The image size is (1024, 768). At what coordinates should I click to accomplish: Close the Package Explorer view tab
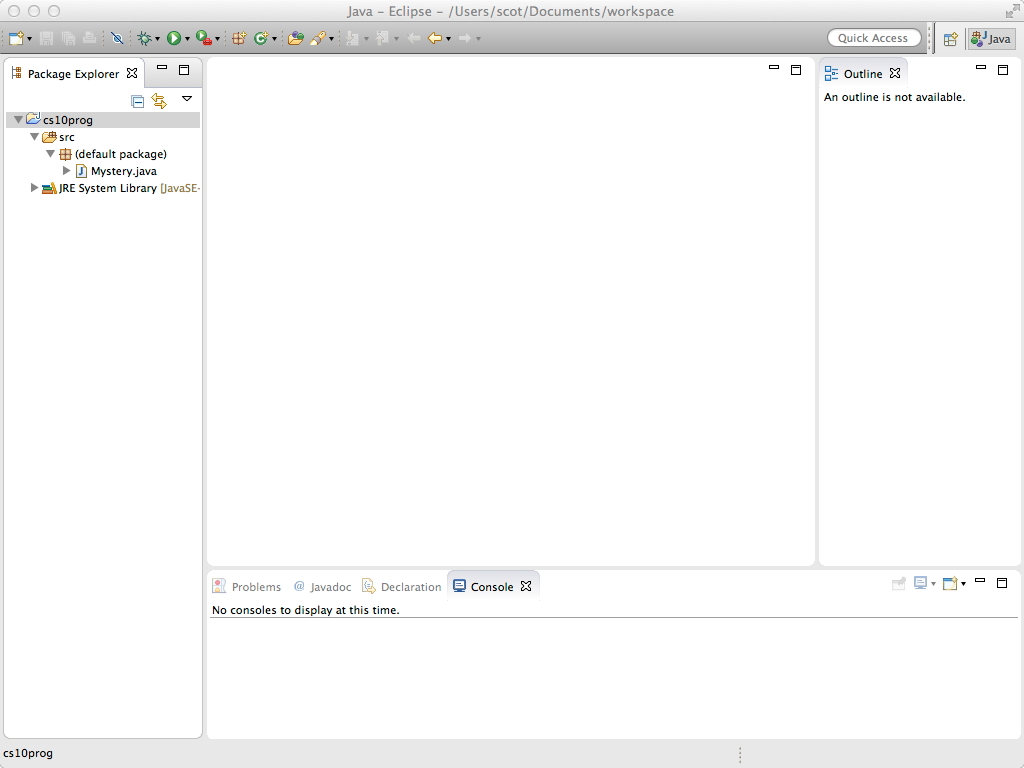[x=132, y=73]
